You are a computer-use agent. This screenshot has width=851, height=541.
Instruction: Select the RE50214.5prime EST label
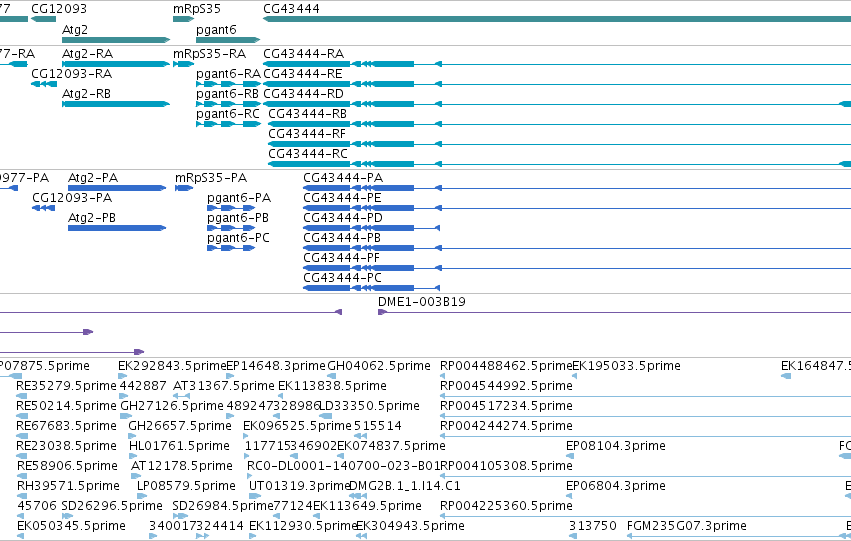[x=66, y=406]
